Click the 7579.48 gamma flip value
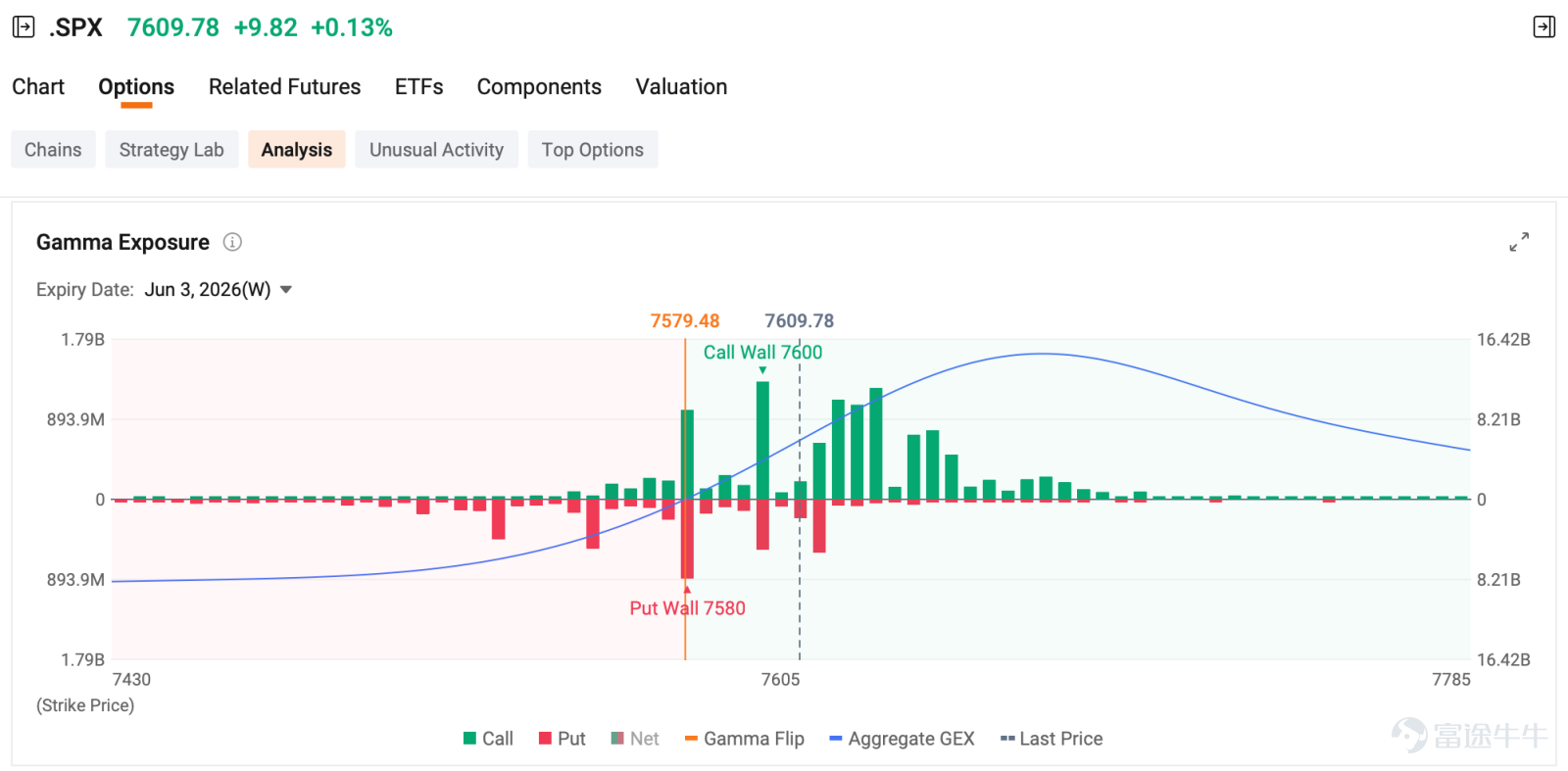The image size is (1568, 771). tap(685, 321)
